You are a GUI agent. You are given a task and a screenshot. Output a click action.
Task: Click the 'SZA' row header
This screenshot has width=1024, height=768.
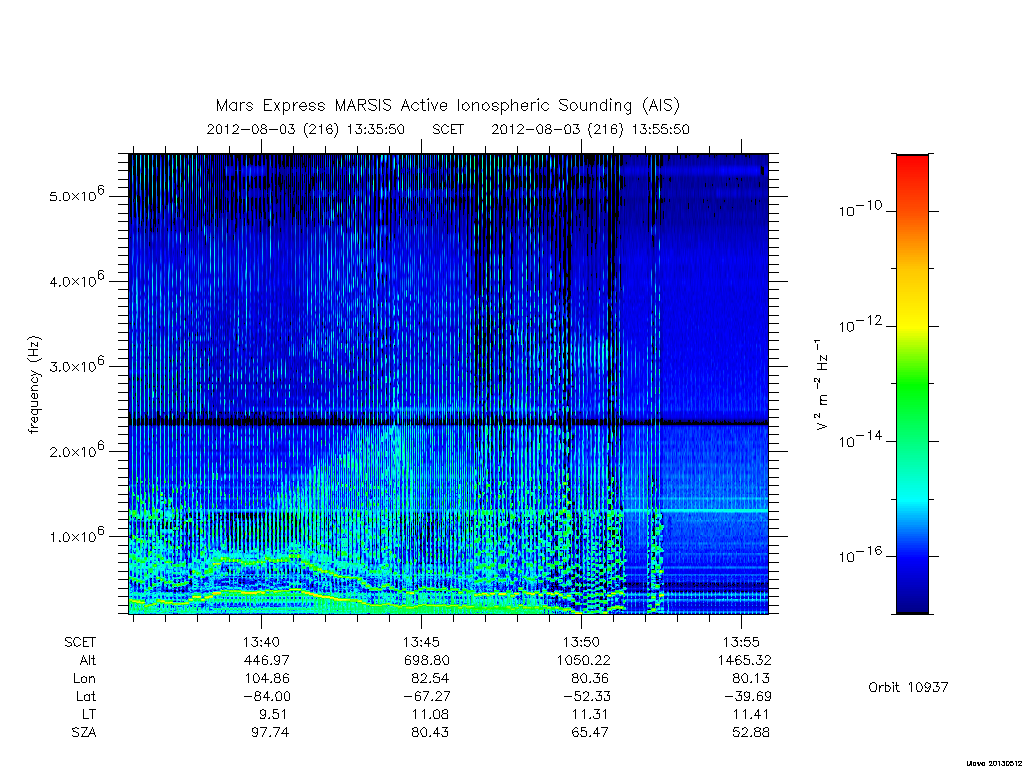(x=84, y=733)
